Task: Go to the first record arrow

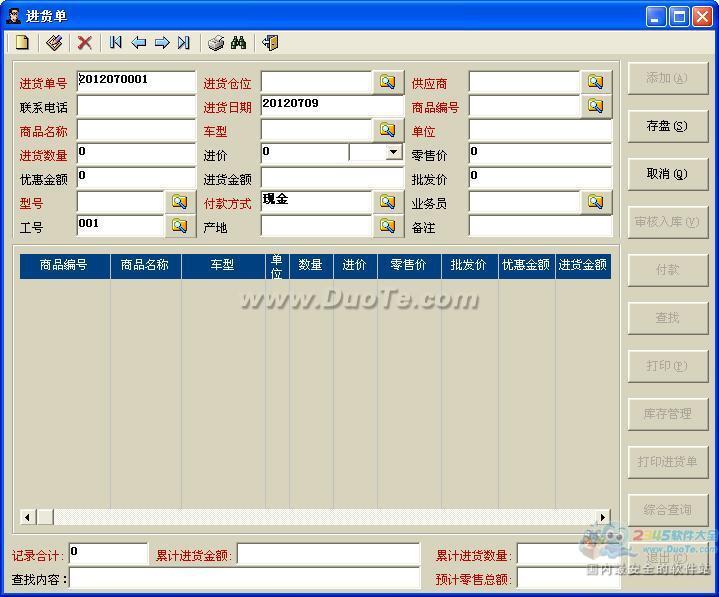Action: point(116,43)
